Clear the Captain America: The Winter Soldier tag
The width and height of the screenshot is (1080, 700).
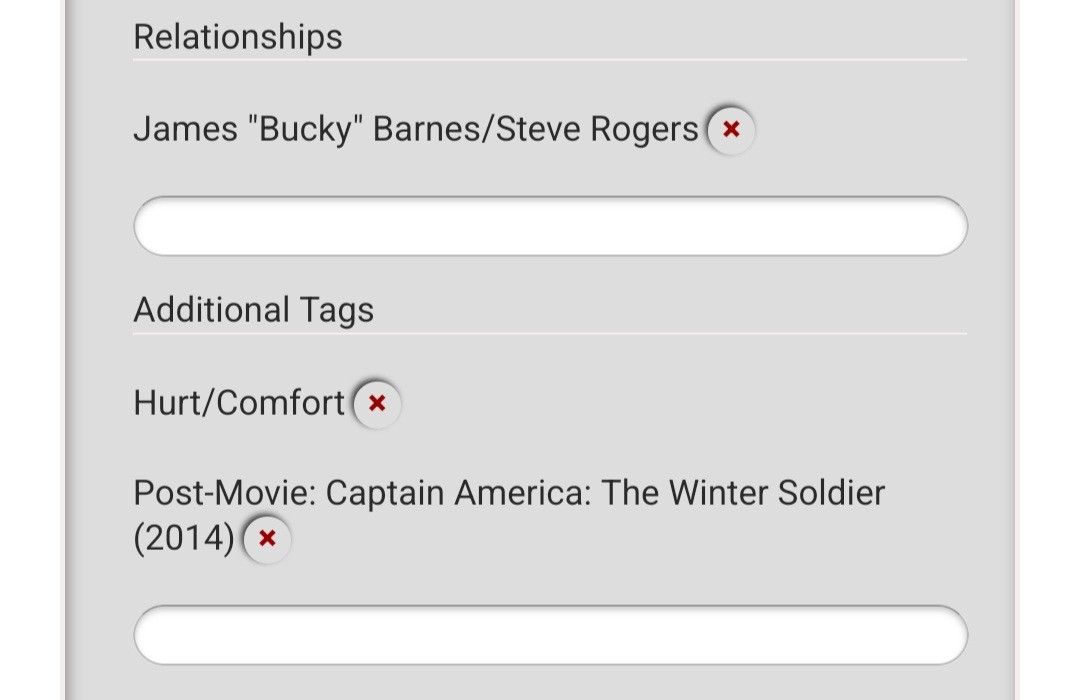[267, 539]
